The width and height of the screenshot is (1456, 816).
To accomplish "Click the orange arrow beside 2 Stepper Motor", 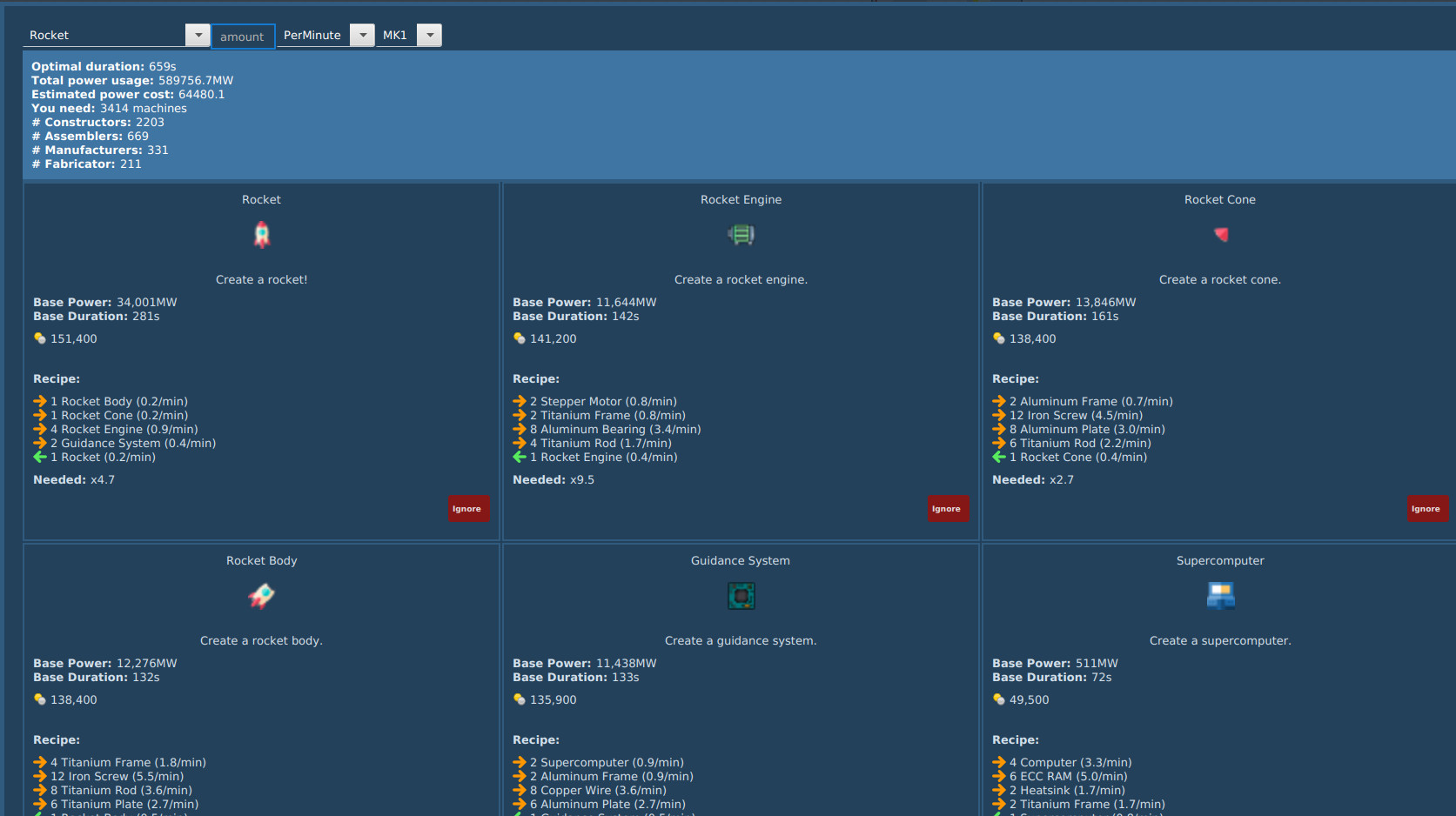I will [x=520, y=401].
